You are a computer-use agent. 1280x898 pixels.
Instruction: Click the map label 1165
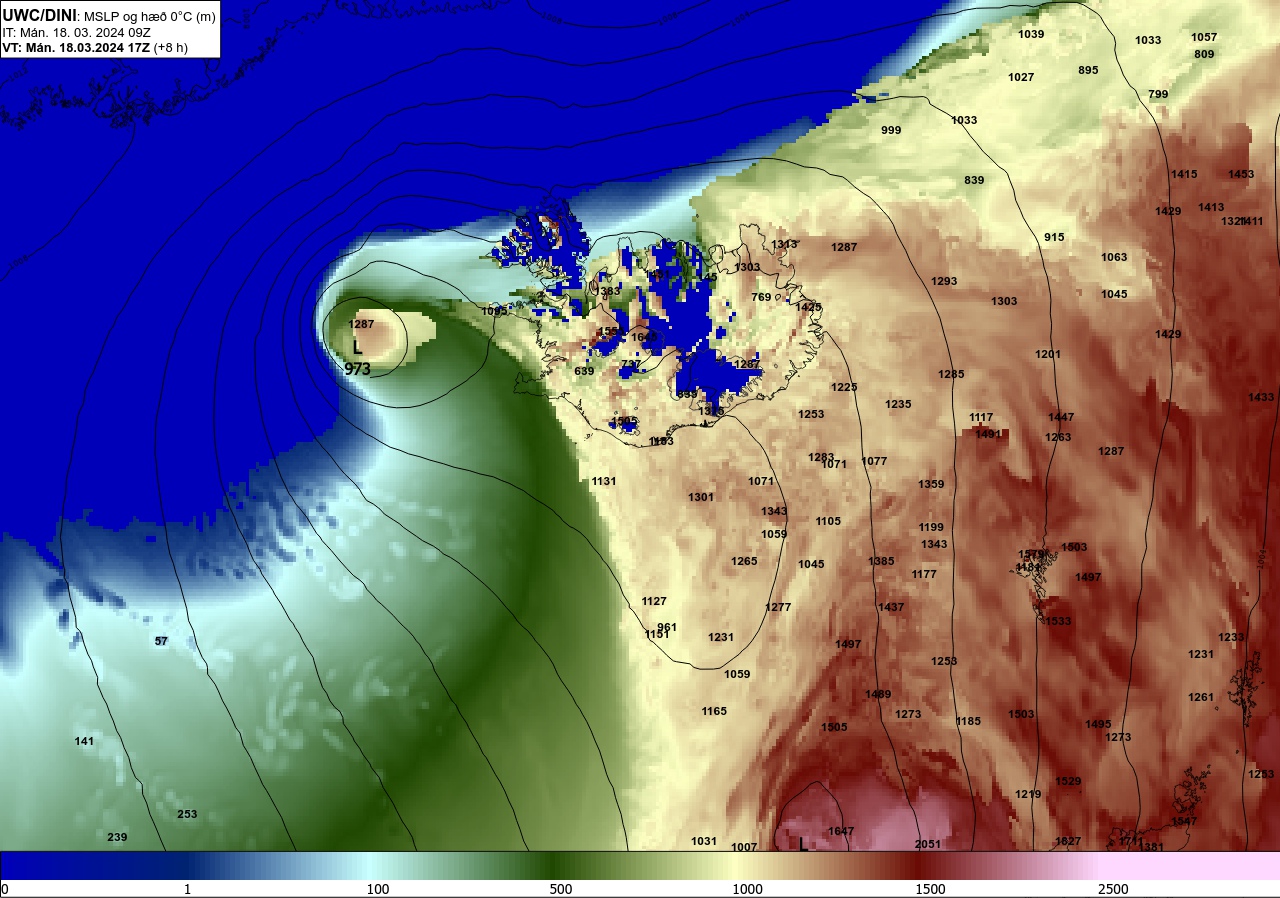coord(714,711)
